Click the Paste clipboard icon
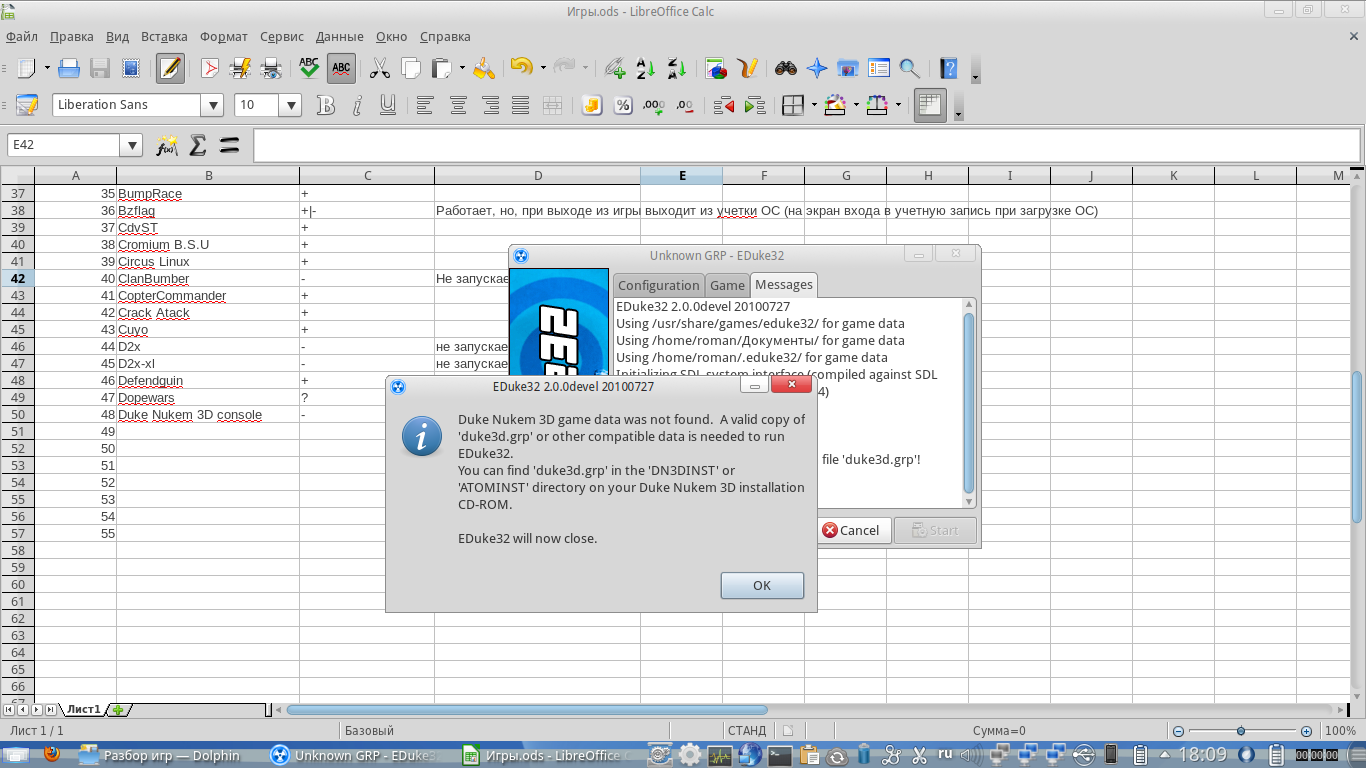The image size is (1366, 768). tap(441, 68)
